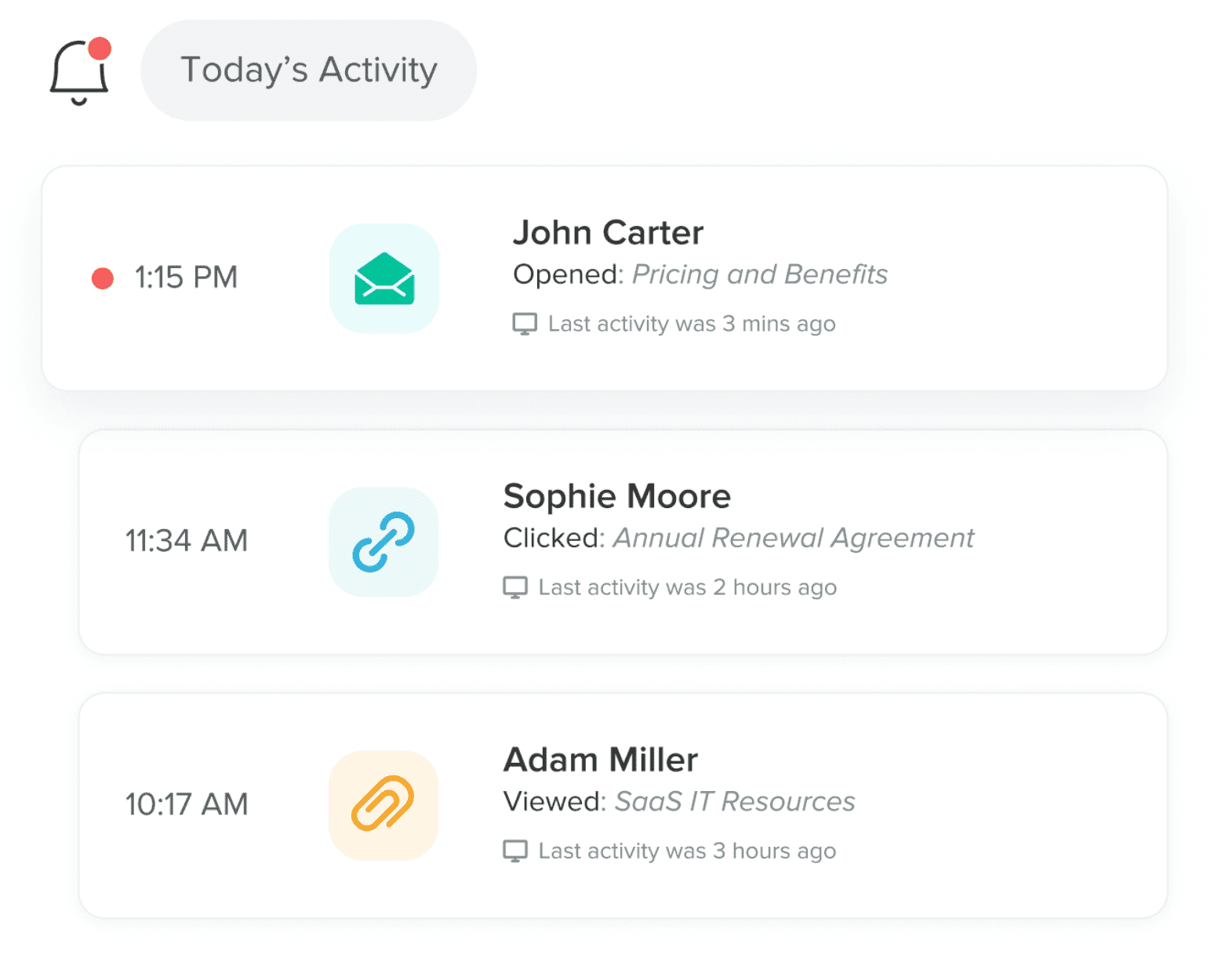The image size is (1214, 980).
Task: Click the monitor icon in Sophie Moore's card
Action: (515, 587)
